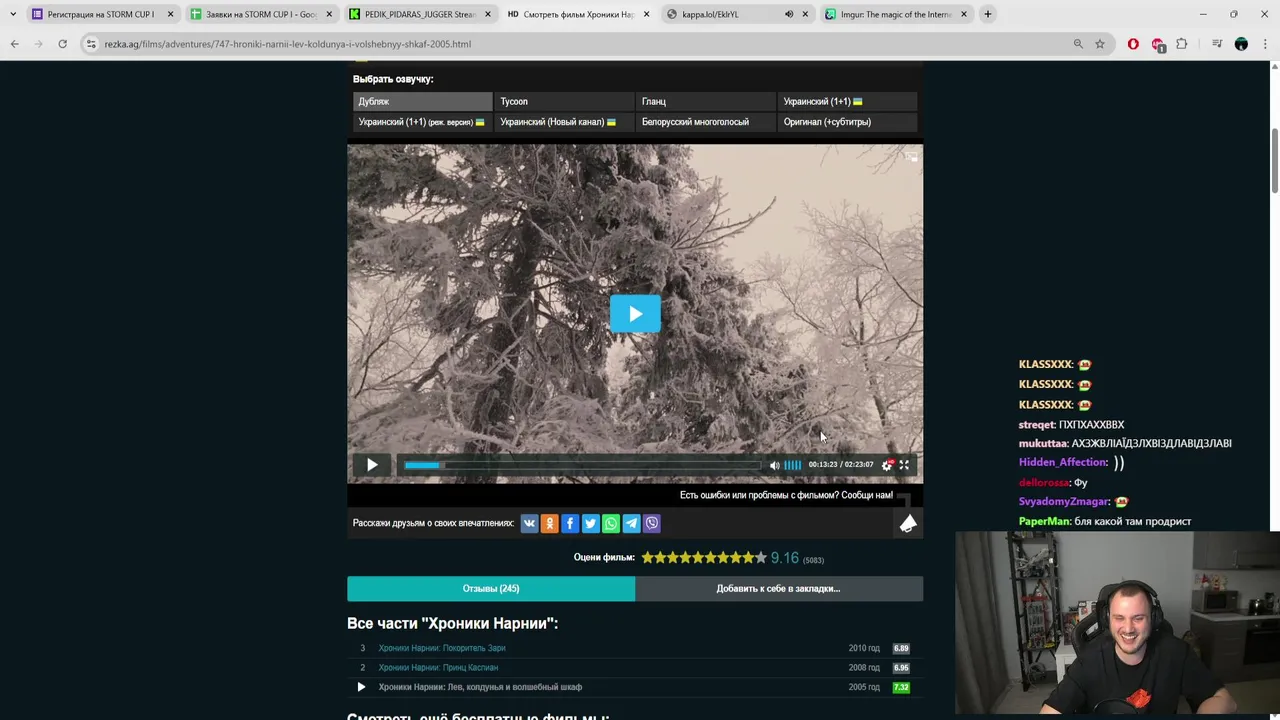The height and width of the screenshot is (720, 1280).
Task: Open Отзывы (245) tab
Action: tap(491, 588)
